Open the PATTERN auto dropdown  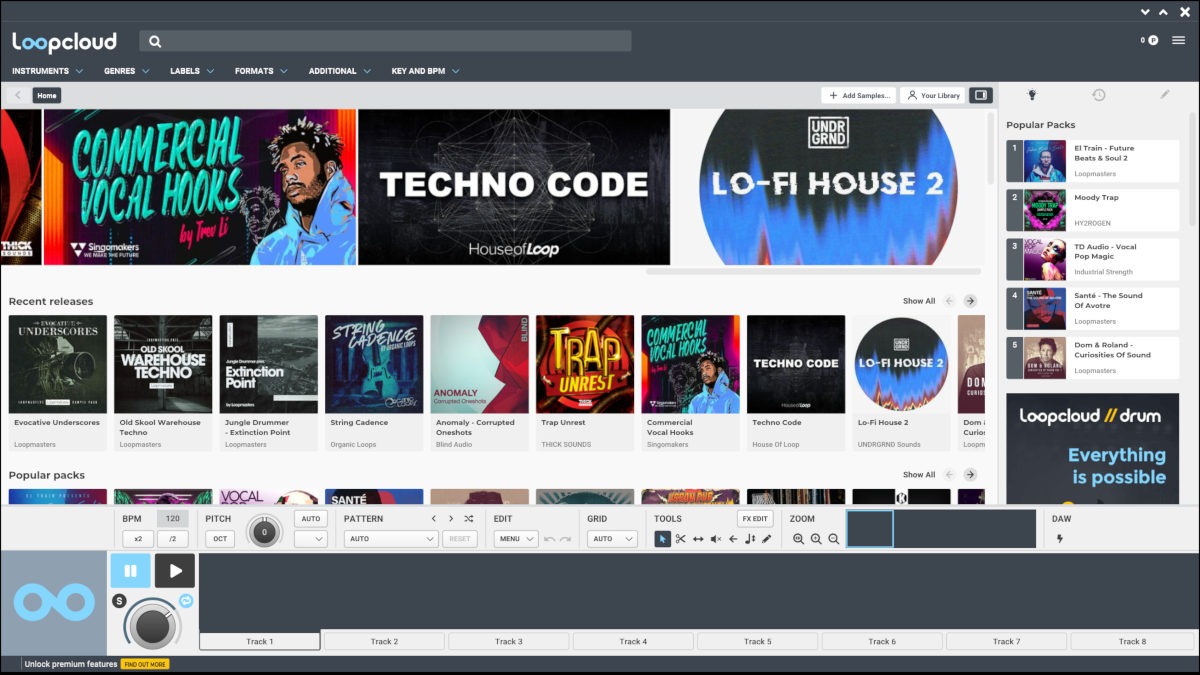[389, 538]
